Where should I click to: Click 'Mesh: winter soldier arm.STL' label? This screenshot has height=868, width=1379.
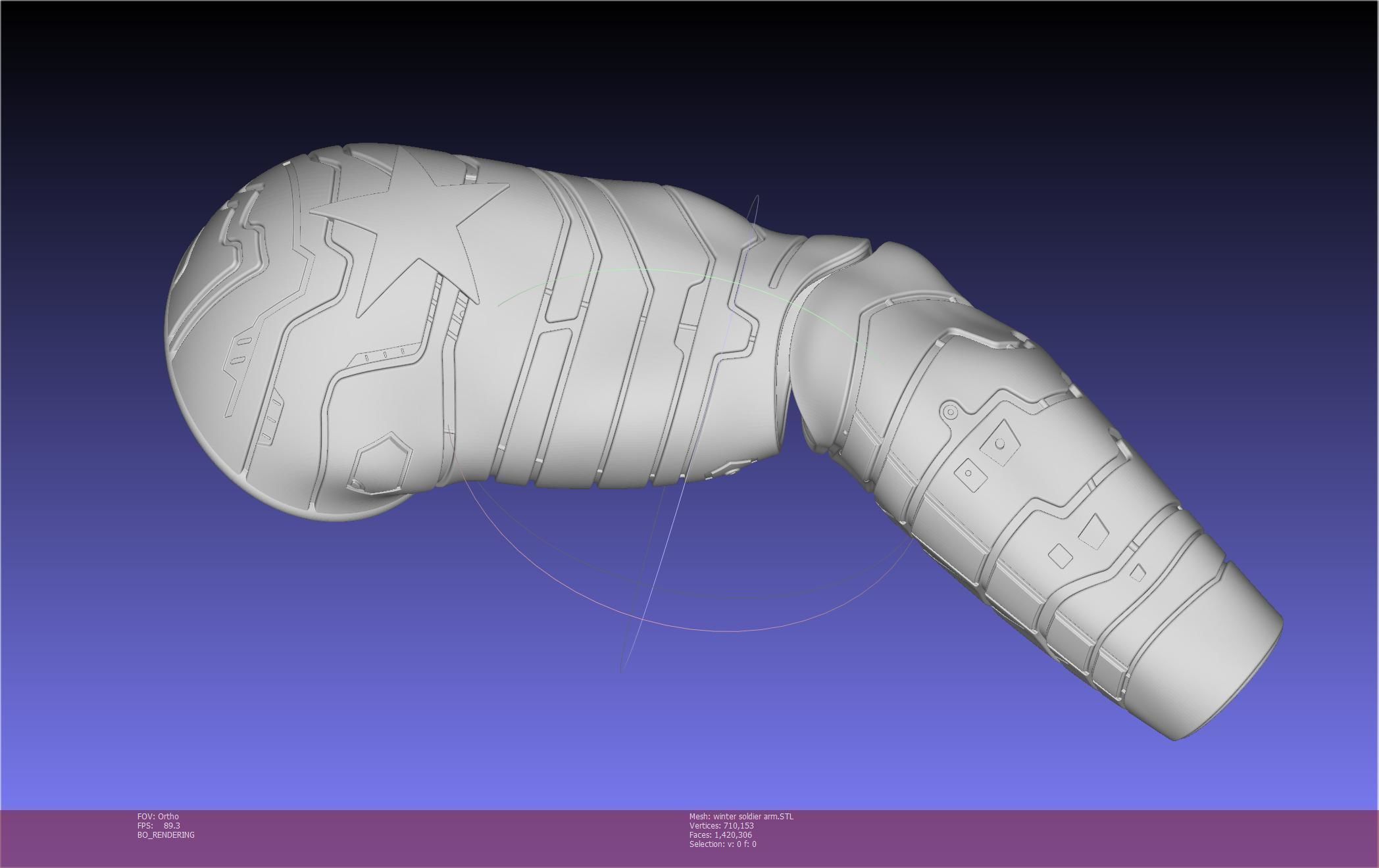741,817
